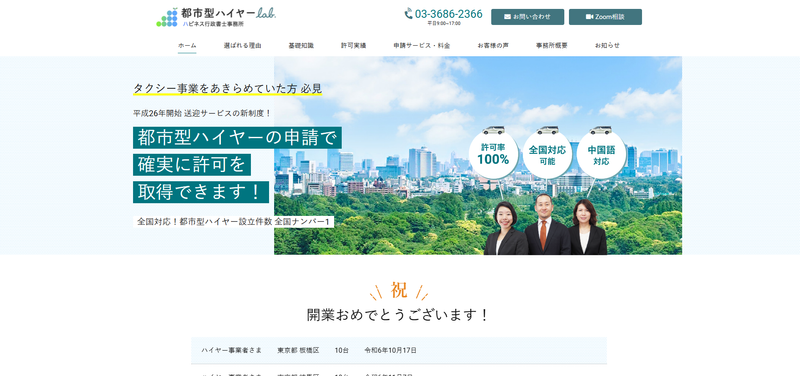800x376 pixels.
Task: Click the hero headline 都市型ハイヤーの申請で
Action: point(237,138)
